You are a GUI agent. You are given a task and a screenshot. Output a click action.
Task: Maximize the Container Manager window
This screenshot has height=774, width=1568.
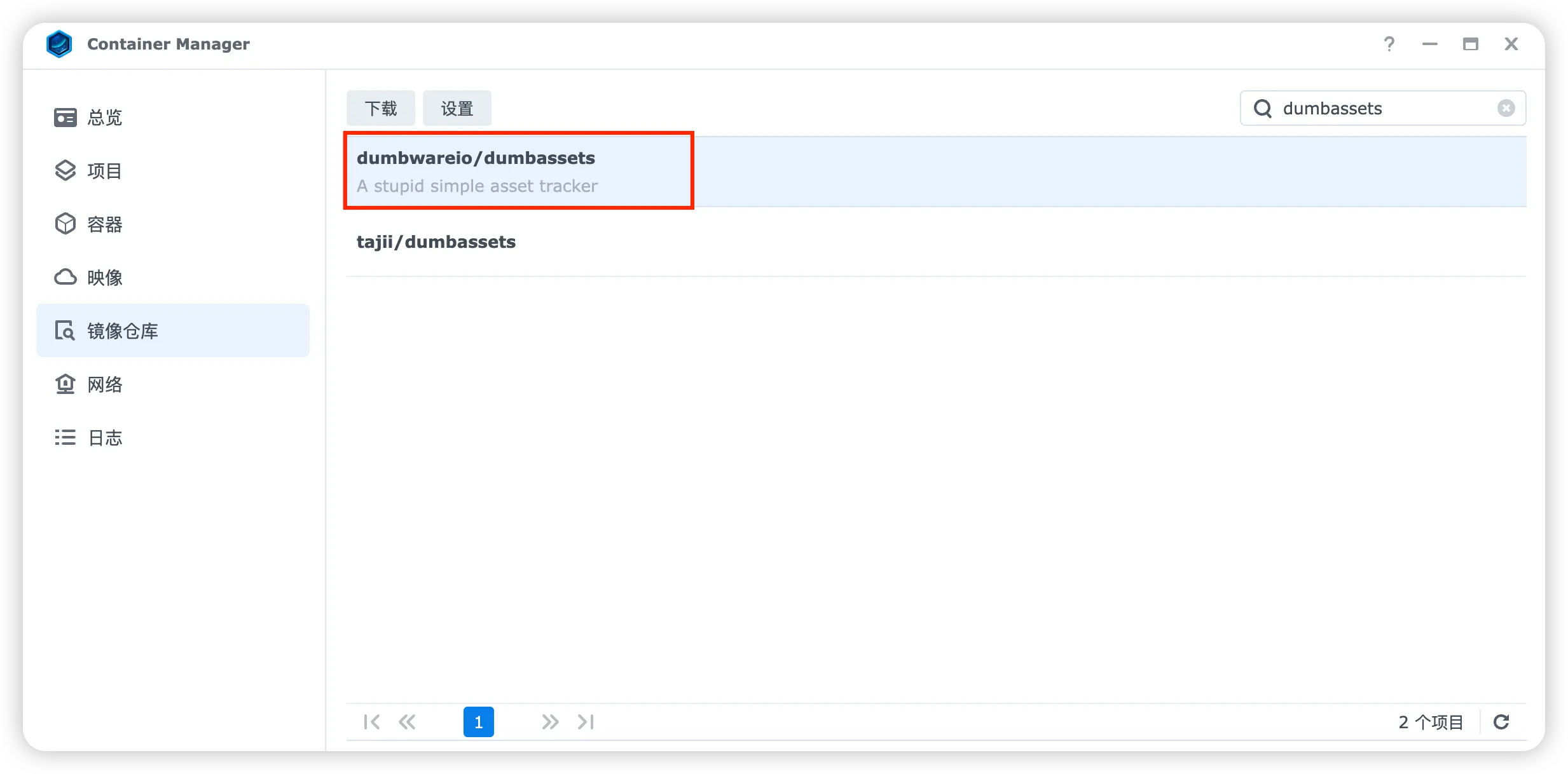(x=1471, y=44)
